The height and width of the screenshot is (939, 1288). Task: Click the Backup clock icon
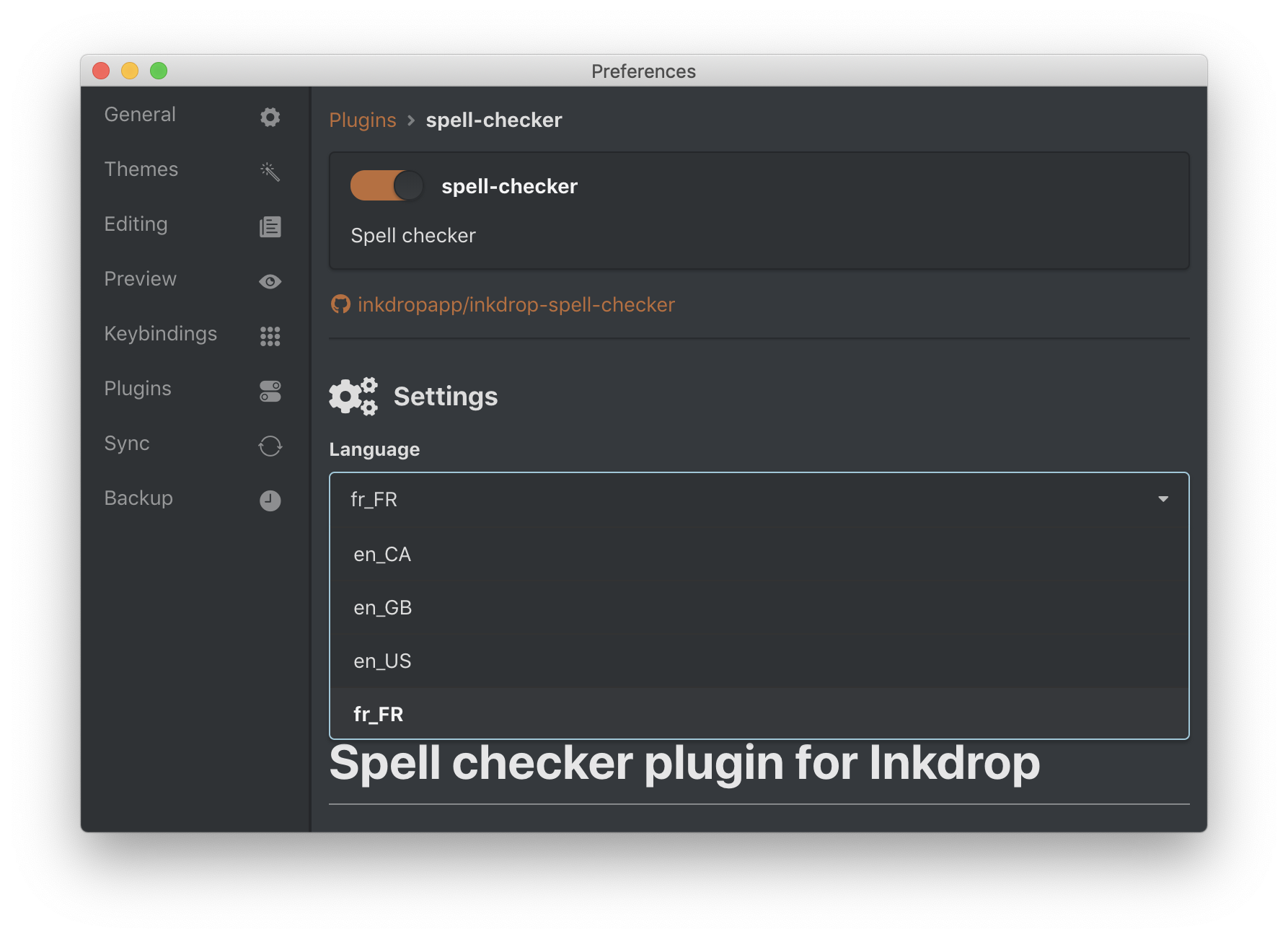click(270, 501)
